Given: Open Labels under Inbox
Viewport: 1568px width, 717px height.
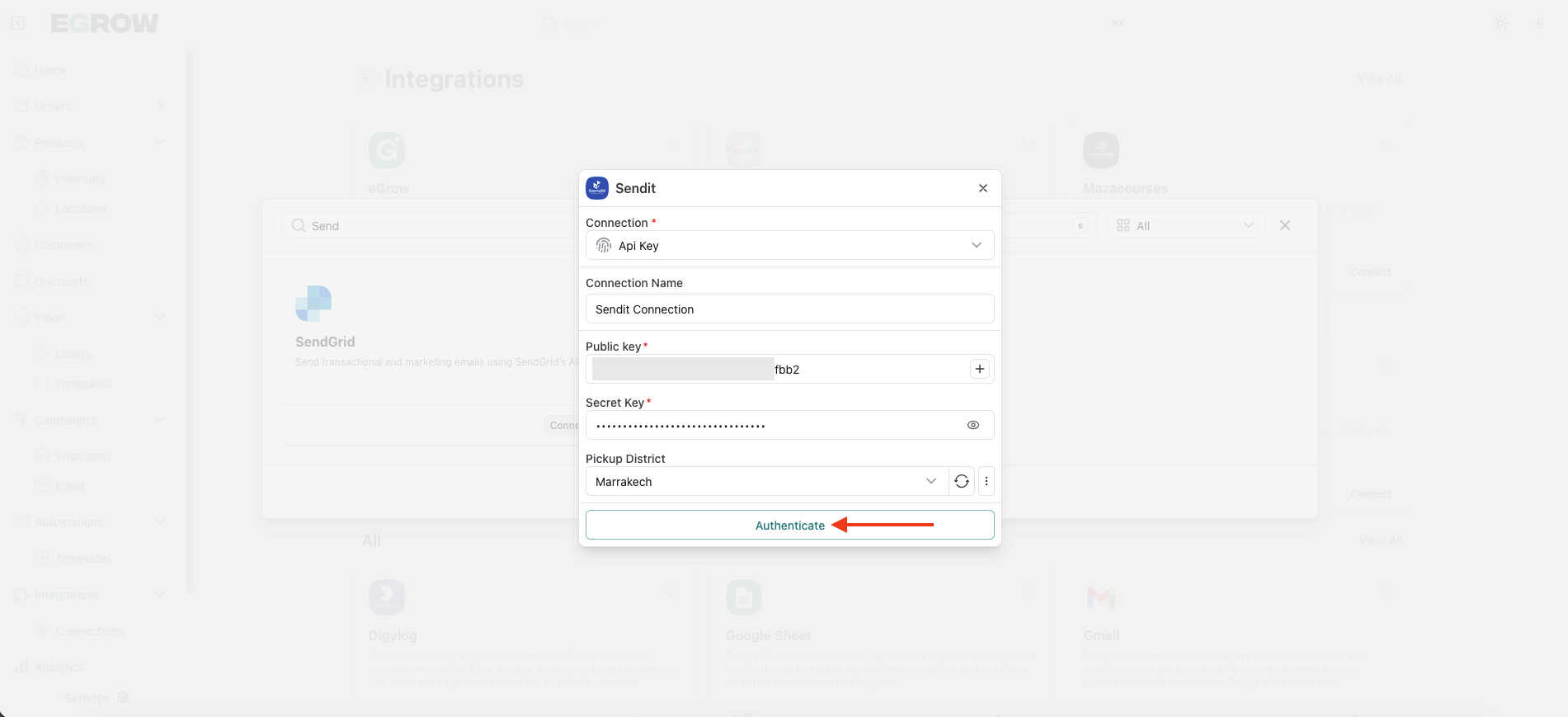Looking at the screenshot, I should [x=73, y=354].
